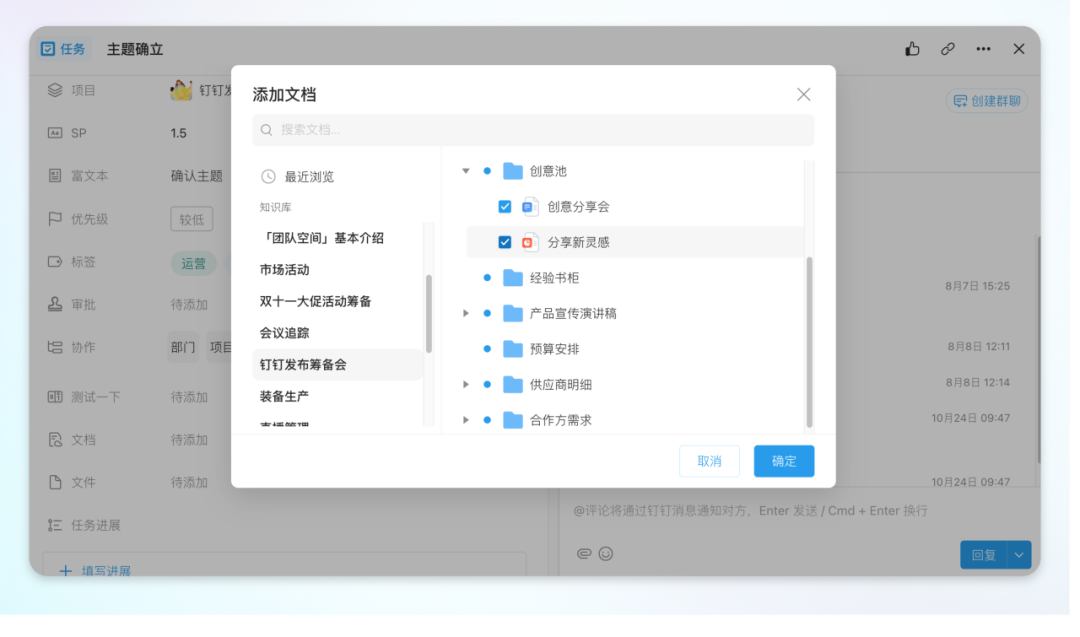
Task: Open the three-dots more menu
Action: click(983, 49)
